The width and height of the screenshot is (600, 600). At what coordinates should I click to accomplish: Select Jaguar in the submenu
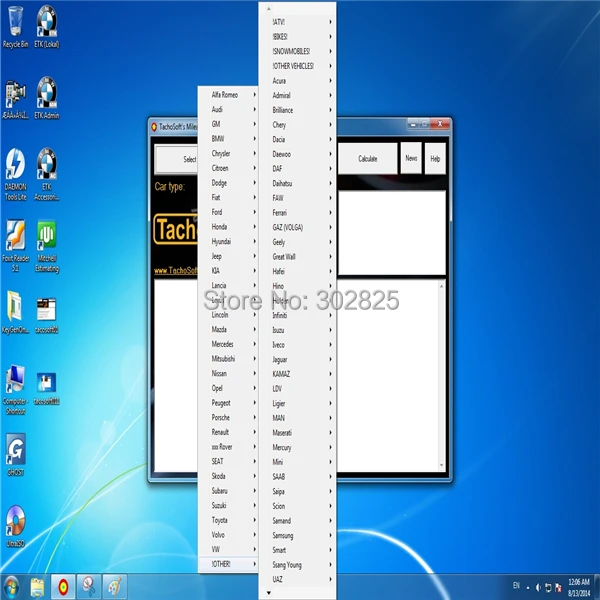tap(297, 359)
